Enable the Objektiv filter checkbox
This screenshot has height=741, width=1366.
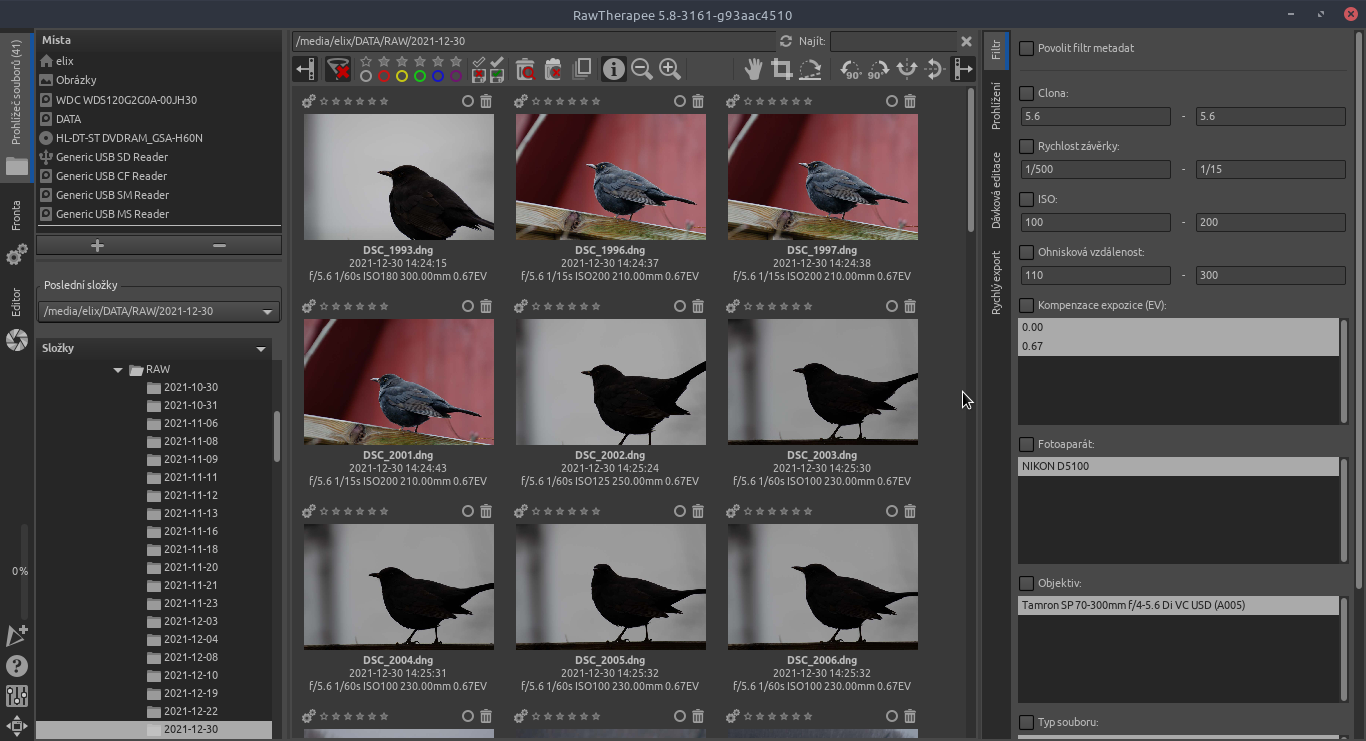[x=1026, y=583]
